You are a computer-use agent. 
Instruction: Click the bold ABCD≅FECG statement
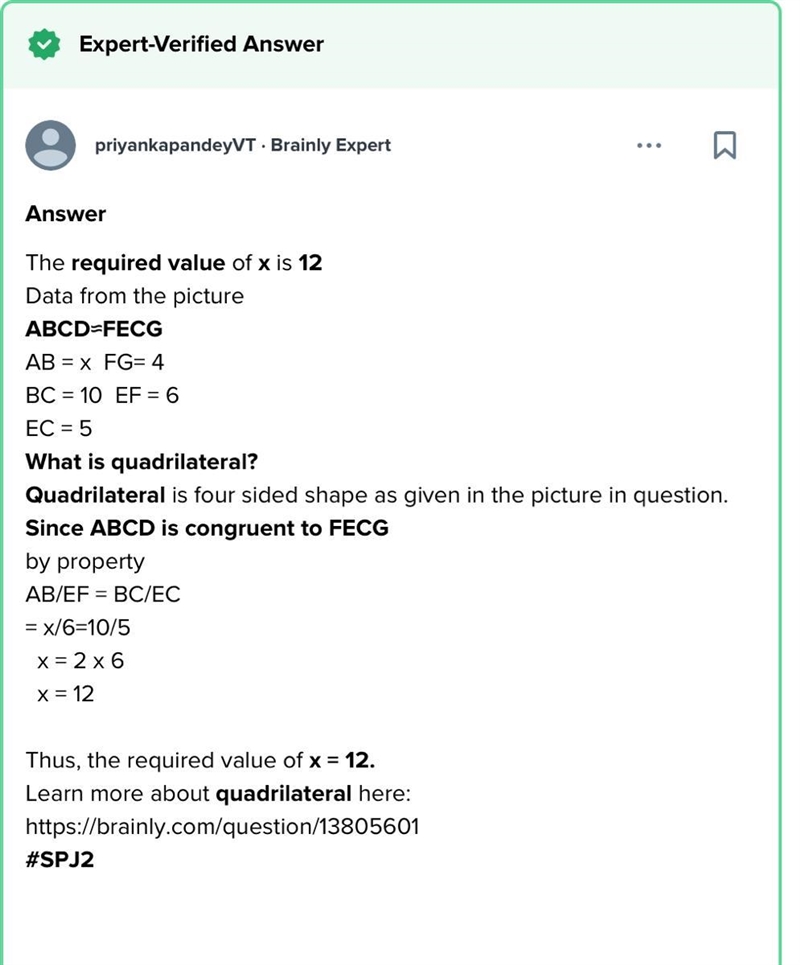tap(94, 329)
